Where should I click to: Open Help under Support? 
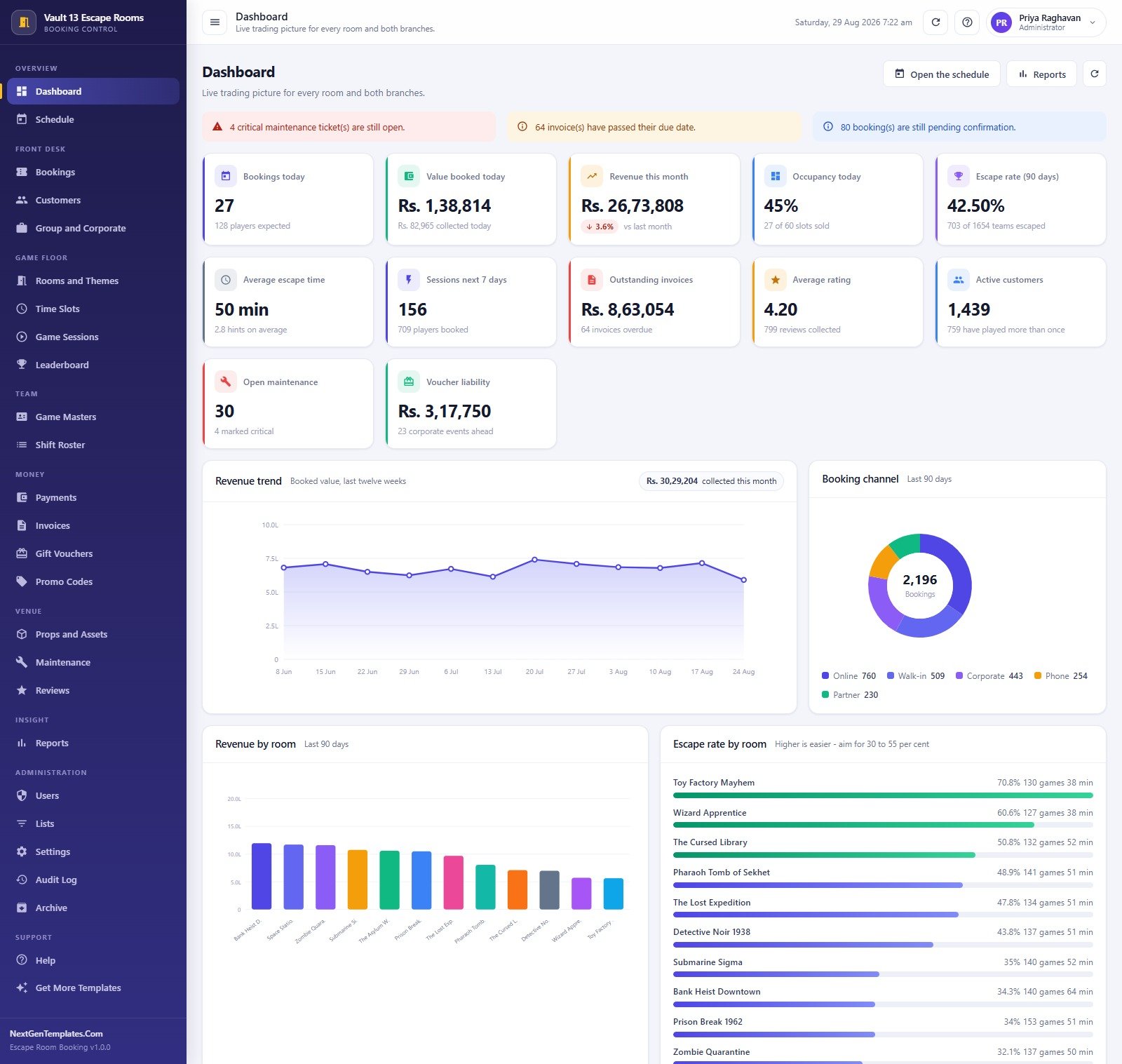click(x=93, y=960)
